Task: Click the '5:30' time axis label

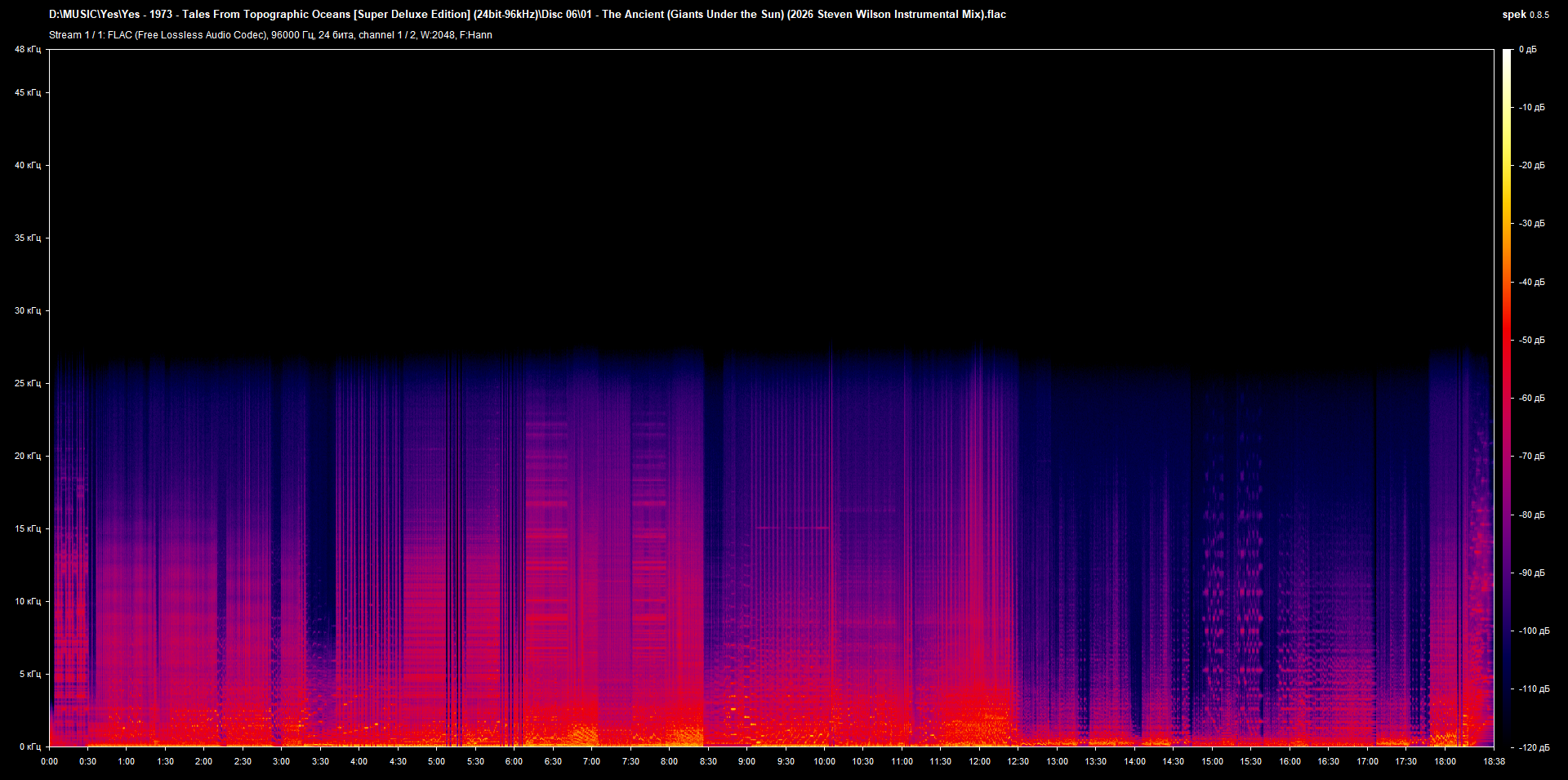Action: coord(475,762)
